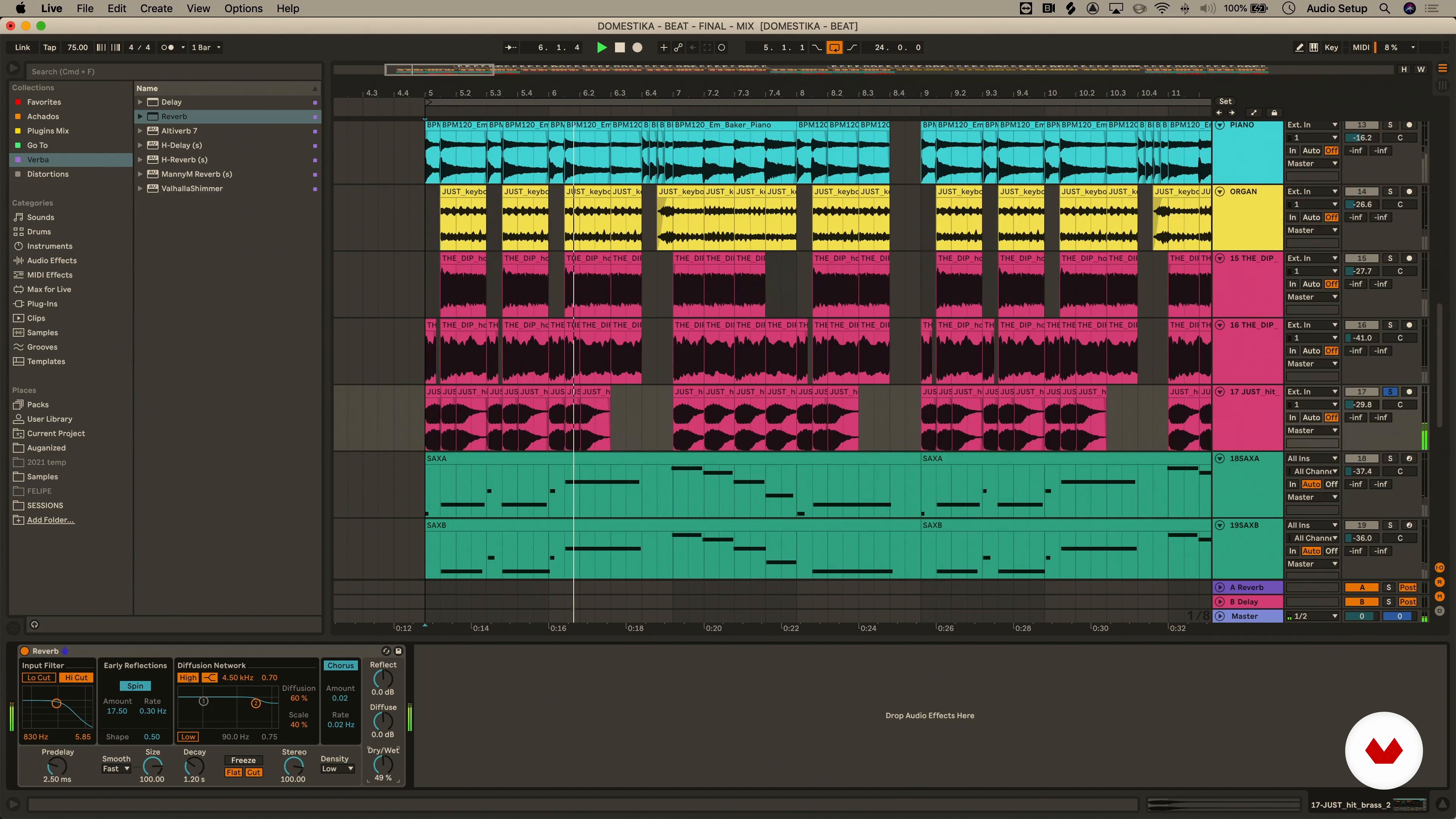Viewport: 1456px width, 819px height.
Task: Click the green Play button in the transport
Action: (x=601, y=47)
